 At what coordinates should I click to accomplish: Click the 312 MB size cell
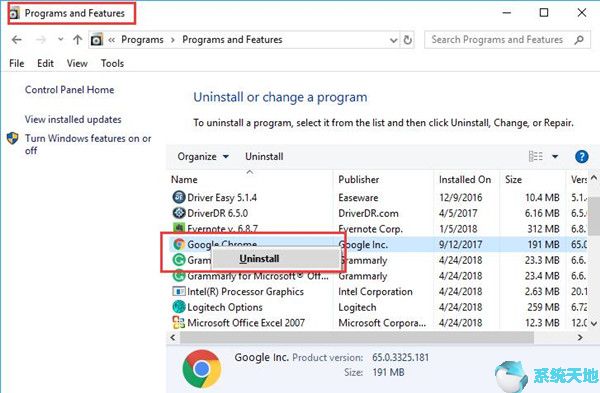(543, 229)
